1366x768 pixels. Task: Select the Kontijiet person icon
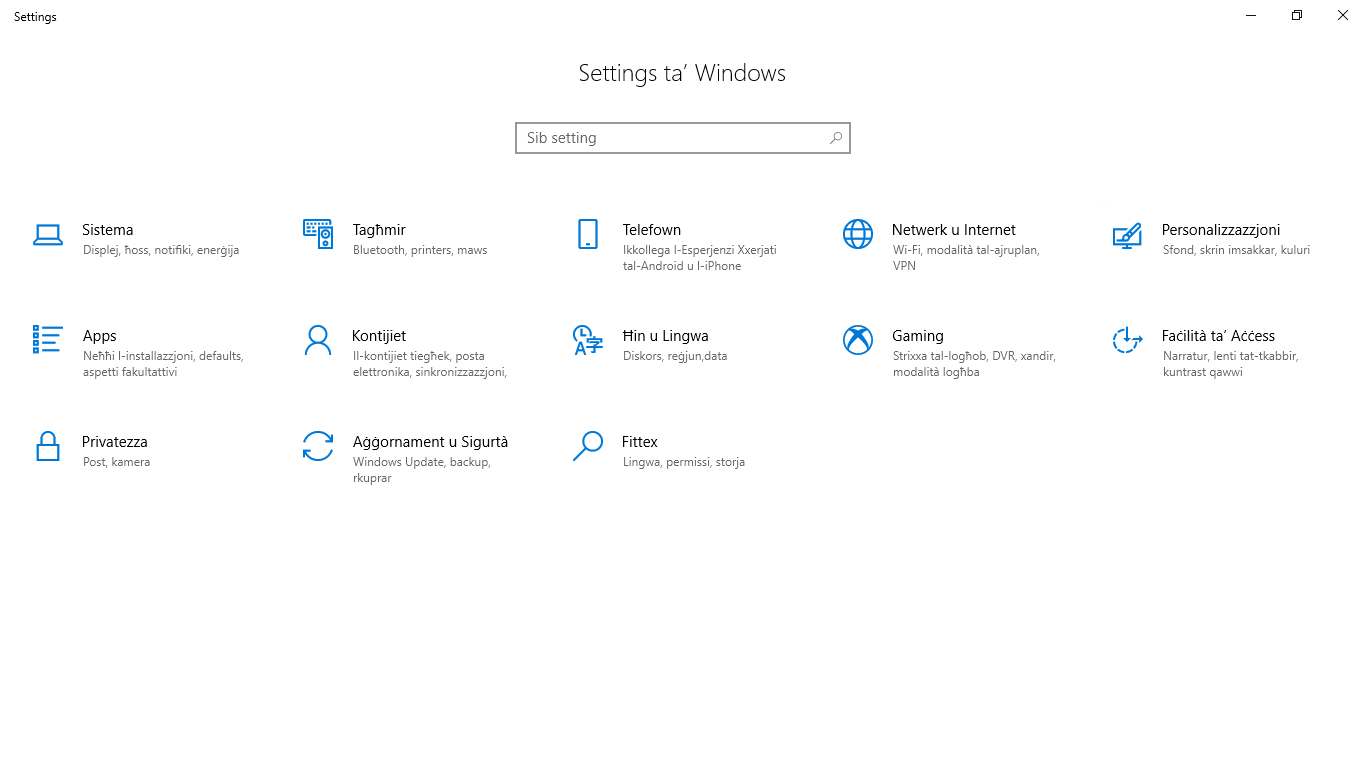coord(318,340)
